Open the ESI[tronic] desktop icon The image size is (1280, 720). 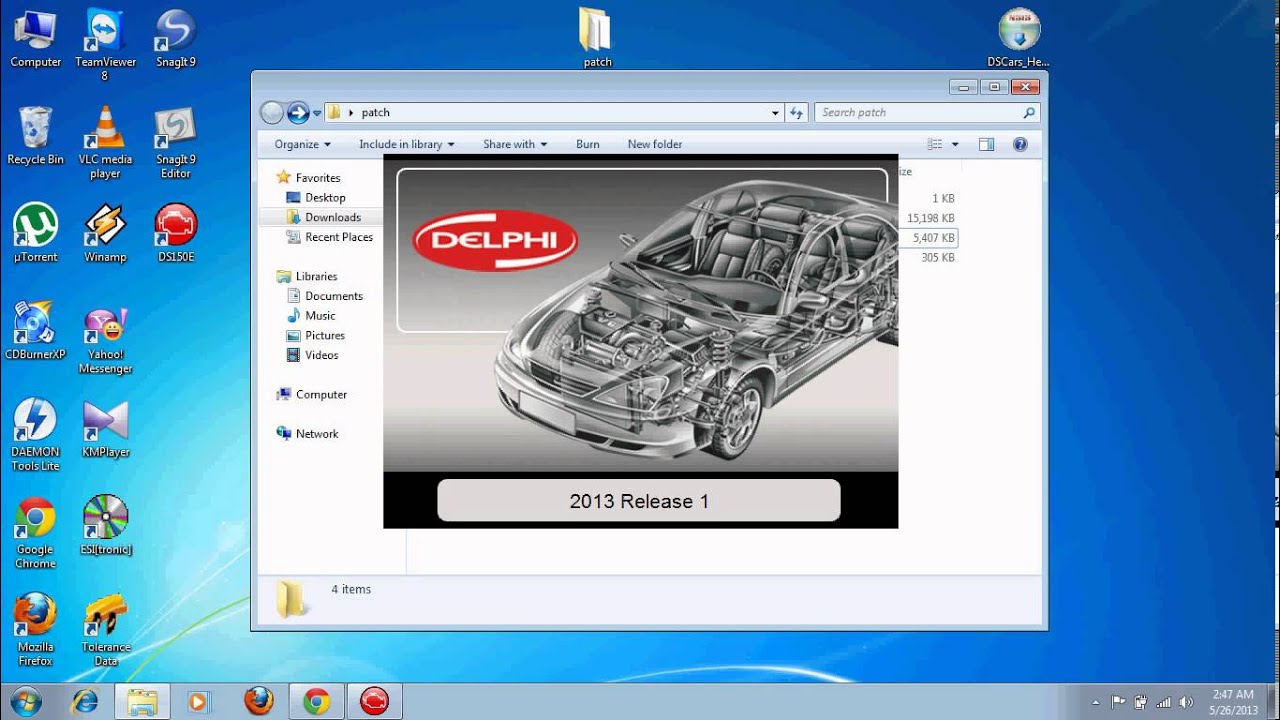coord(105,522)
